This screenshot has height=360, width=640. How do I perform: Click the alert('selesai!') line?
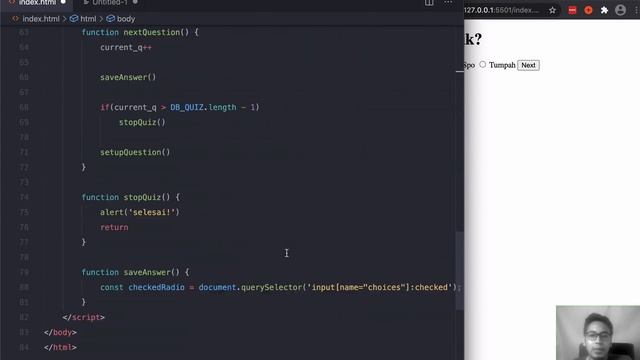(140, 212)
